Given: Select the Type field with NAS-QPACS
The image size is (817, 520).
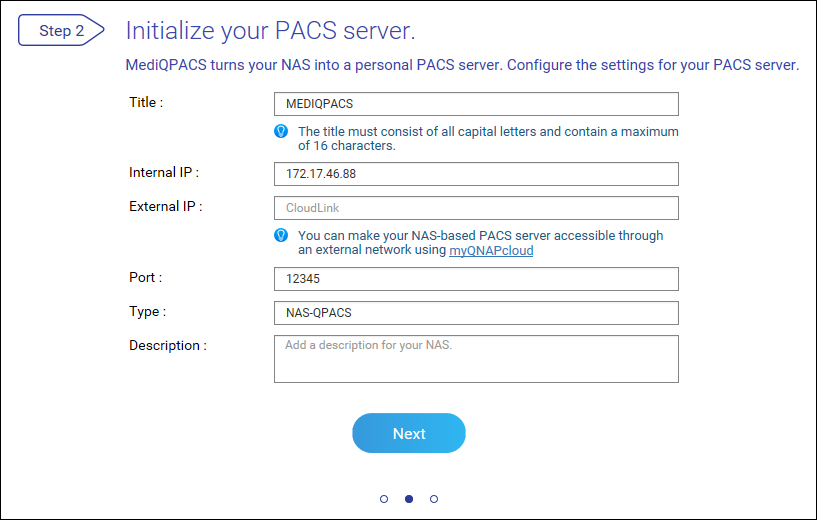Looking at the screenshot, I should tap(476, 313).
